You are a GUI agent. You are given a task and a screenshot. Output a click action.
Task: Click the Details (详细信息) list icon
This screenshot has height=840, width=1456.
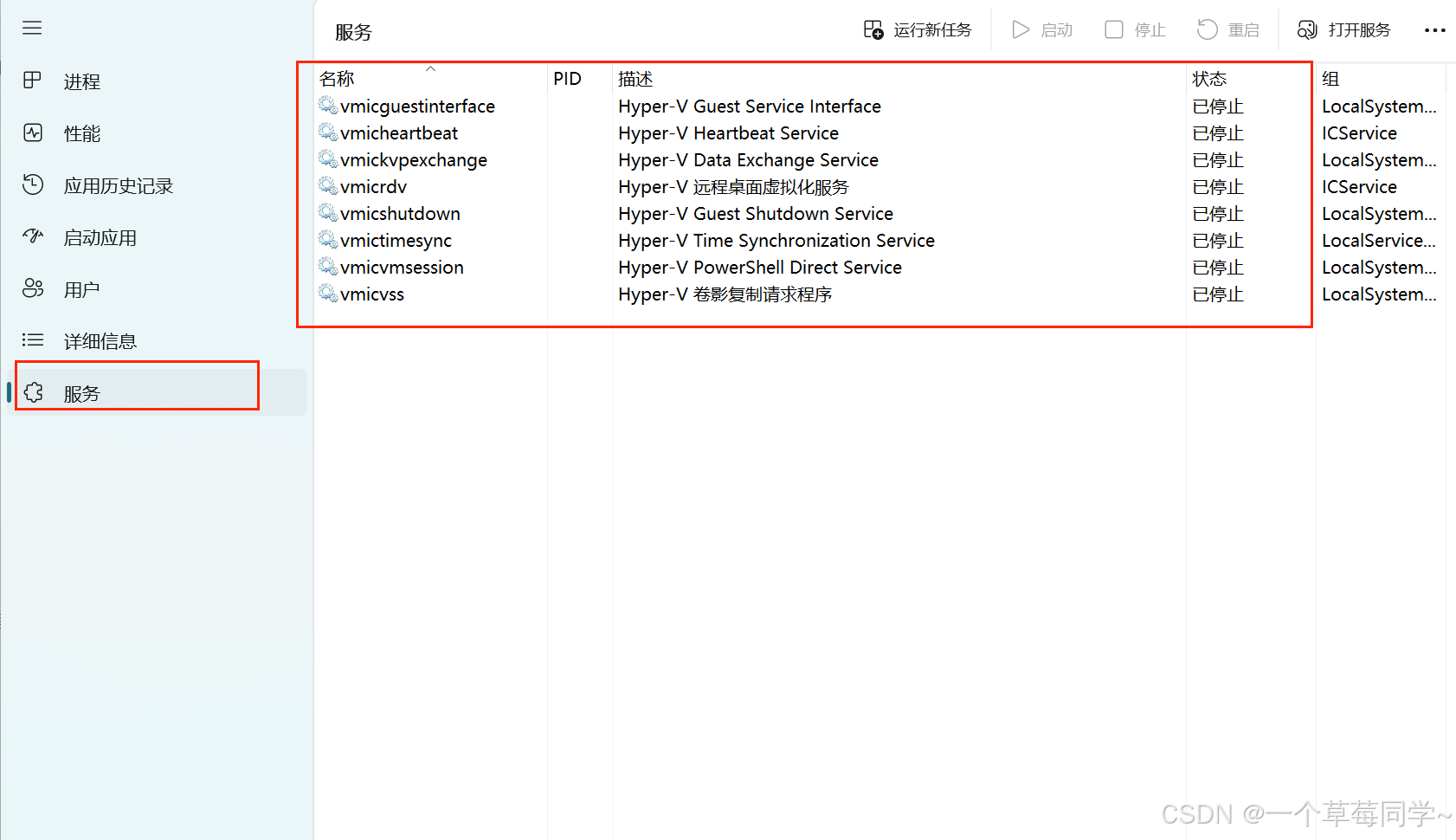coord(33,340)
